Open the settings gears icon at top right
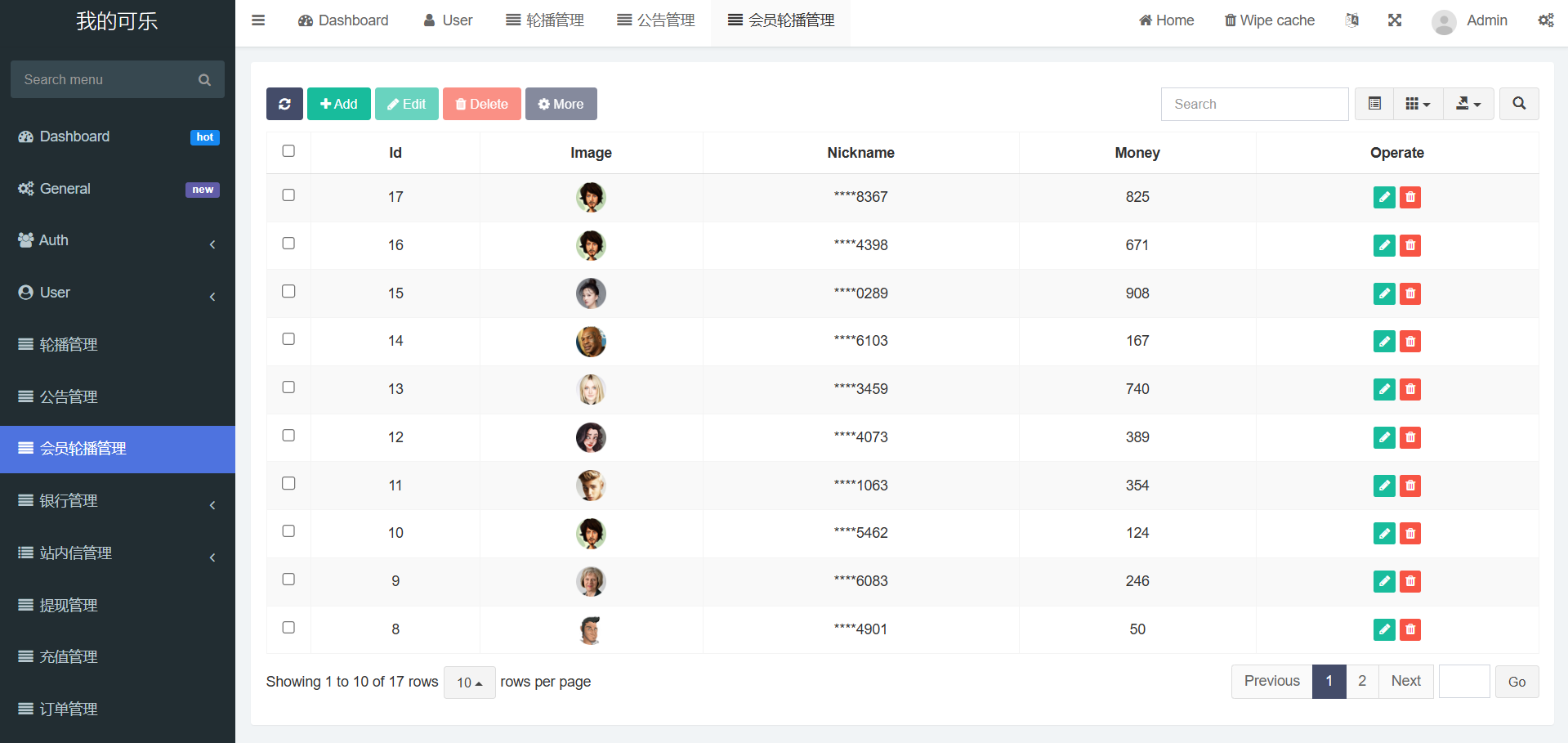1568x743 pixels. 1546,20
